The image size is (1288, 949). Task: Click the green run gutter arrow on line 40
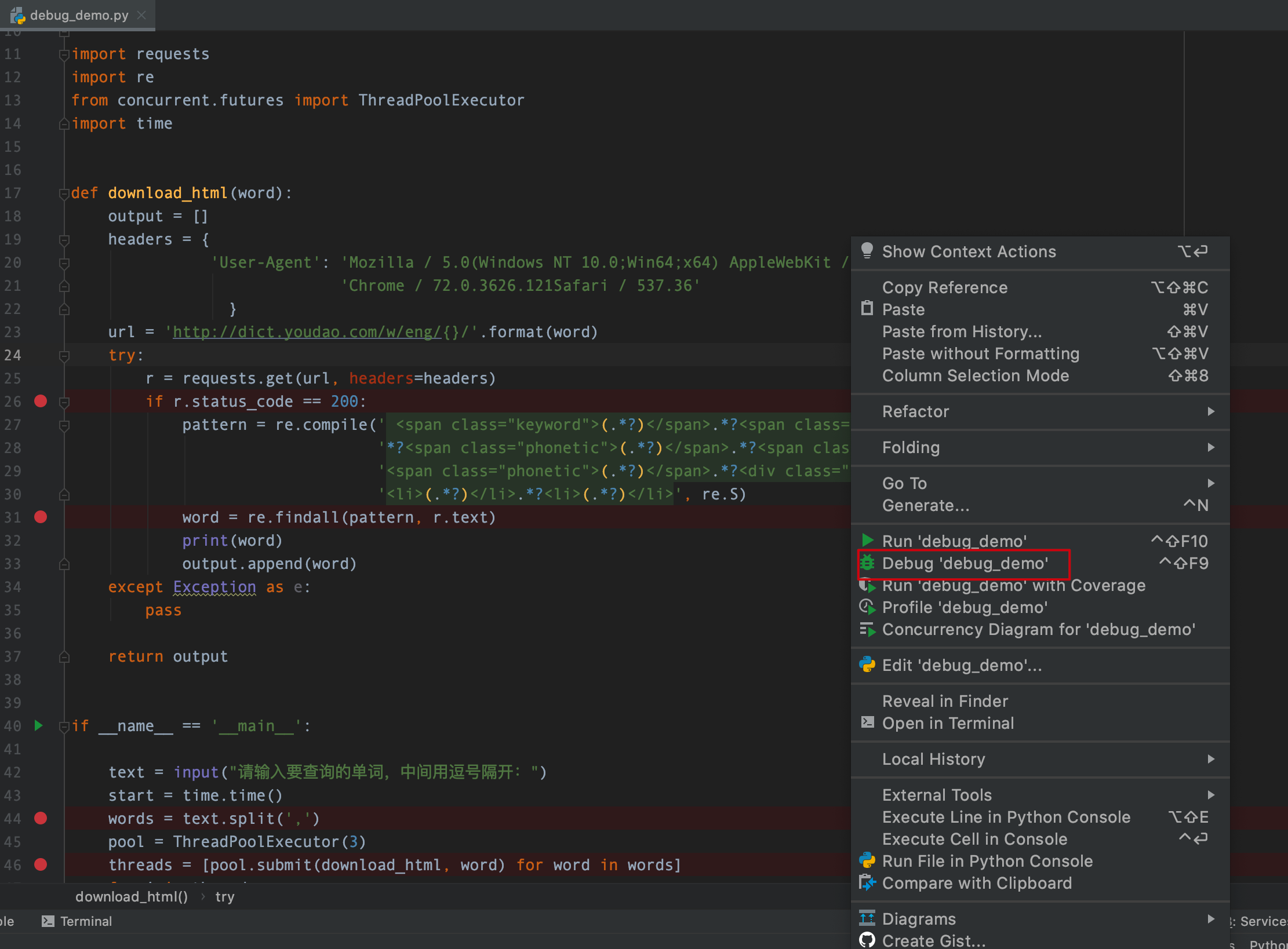pos(39,725)
